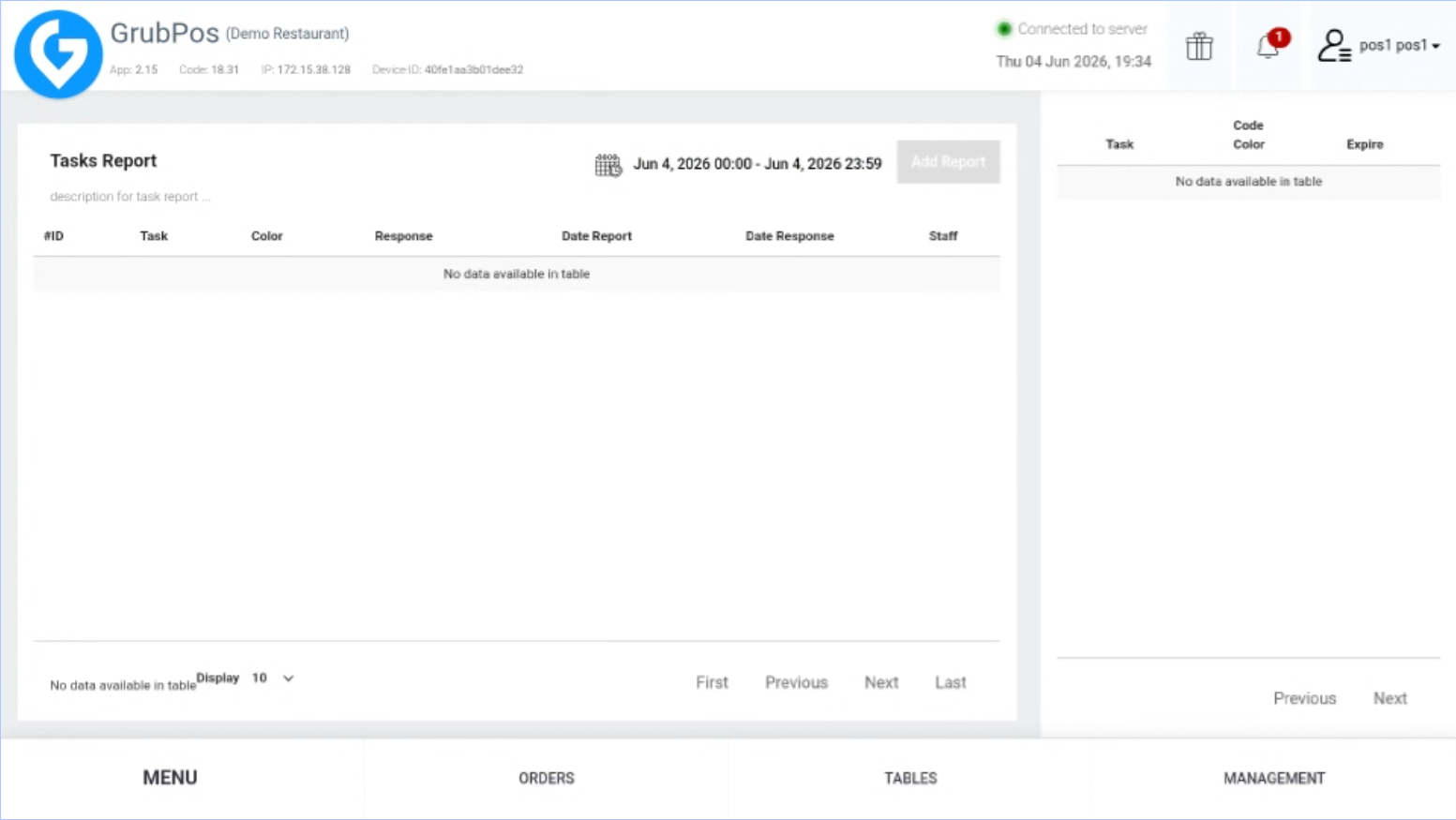The height and width of the screenshot is (820, 1456).
Task: Open the MANAGEMENT tab
Action: pos(1274,778)
